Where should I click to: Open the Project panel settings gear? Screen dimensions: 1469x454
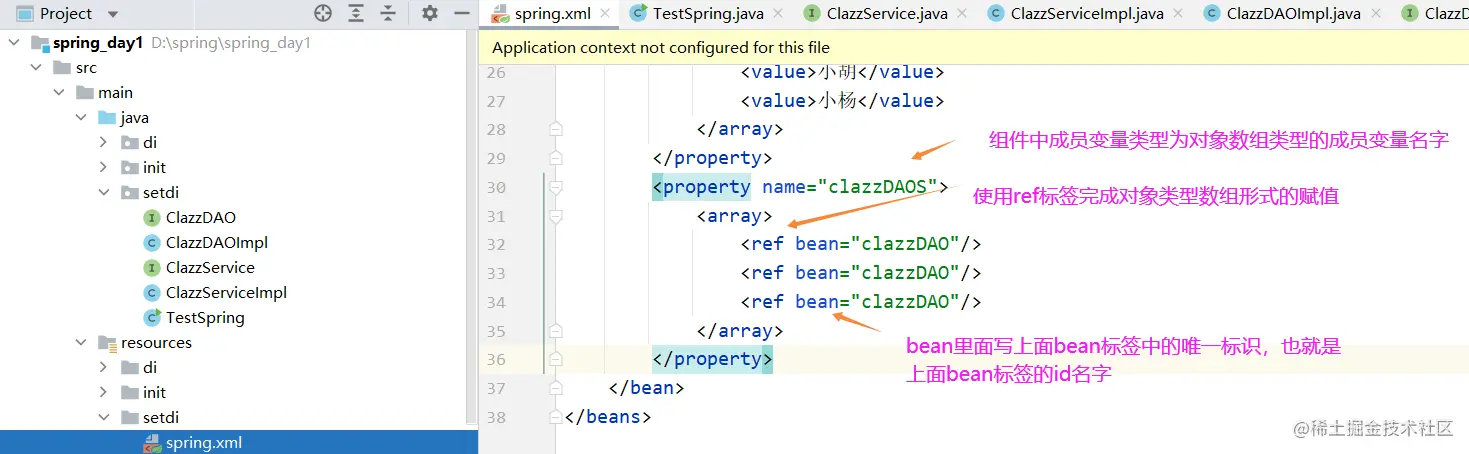(x=430, y=13)
